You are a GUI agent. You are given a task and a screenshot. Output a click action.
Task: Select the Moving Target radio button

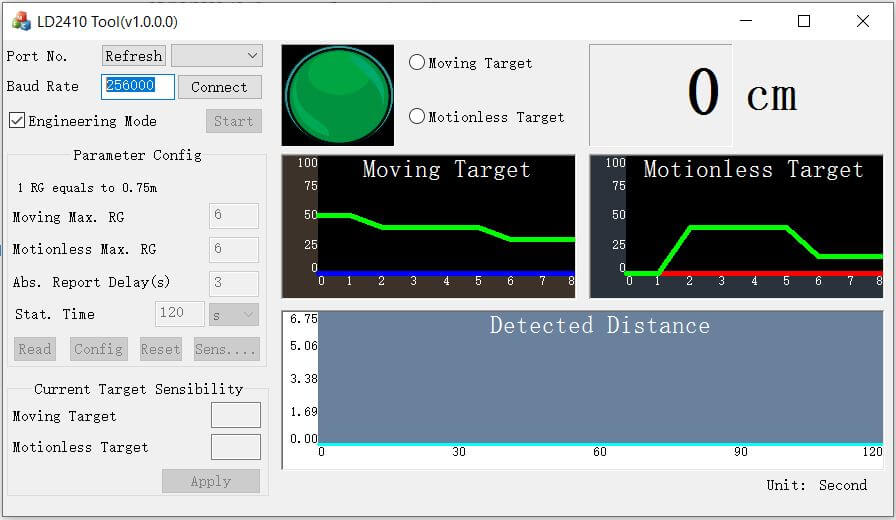pos(417,62)
